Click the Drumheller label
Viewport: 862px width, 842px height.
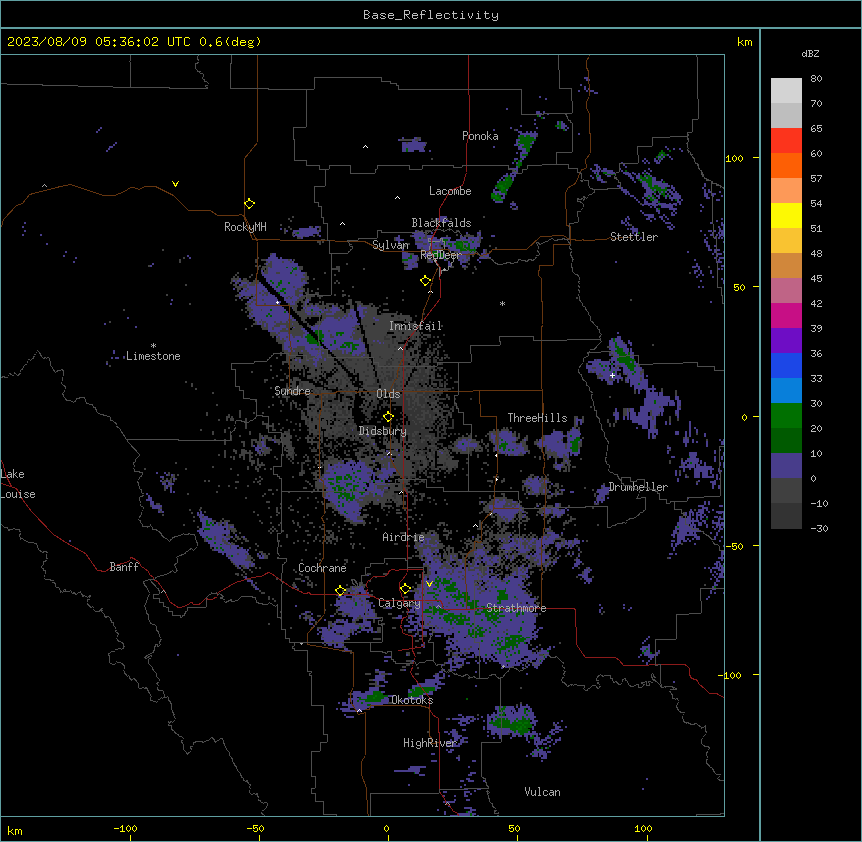638,487
